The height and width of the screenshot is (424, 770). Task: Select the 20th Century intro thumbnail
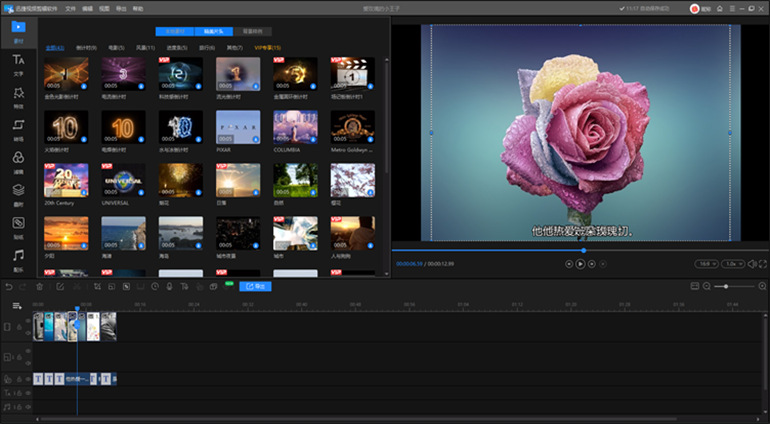click(x=66, y=180)
